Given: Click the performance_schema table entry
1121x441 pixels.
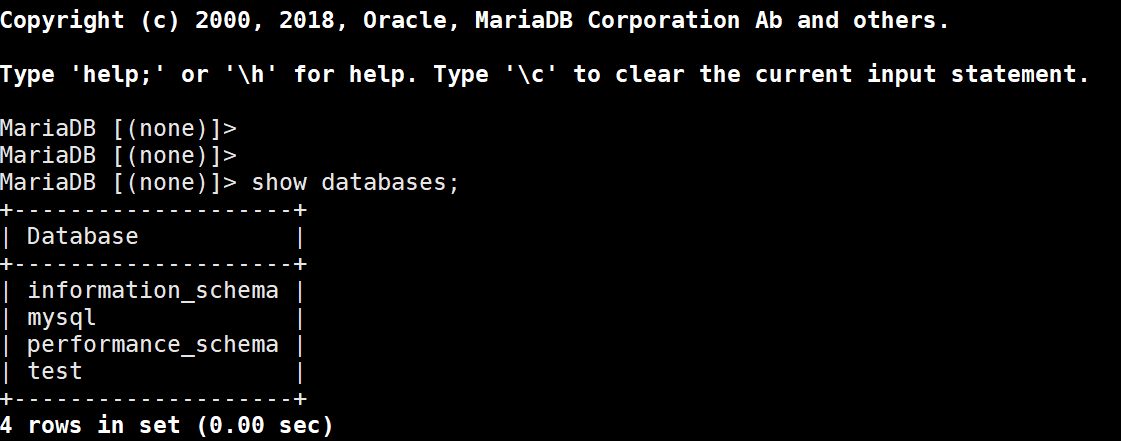Looking at the screenshot, I should pyautogui.click(x=153, y=345).
